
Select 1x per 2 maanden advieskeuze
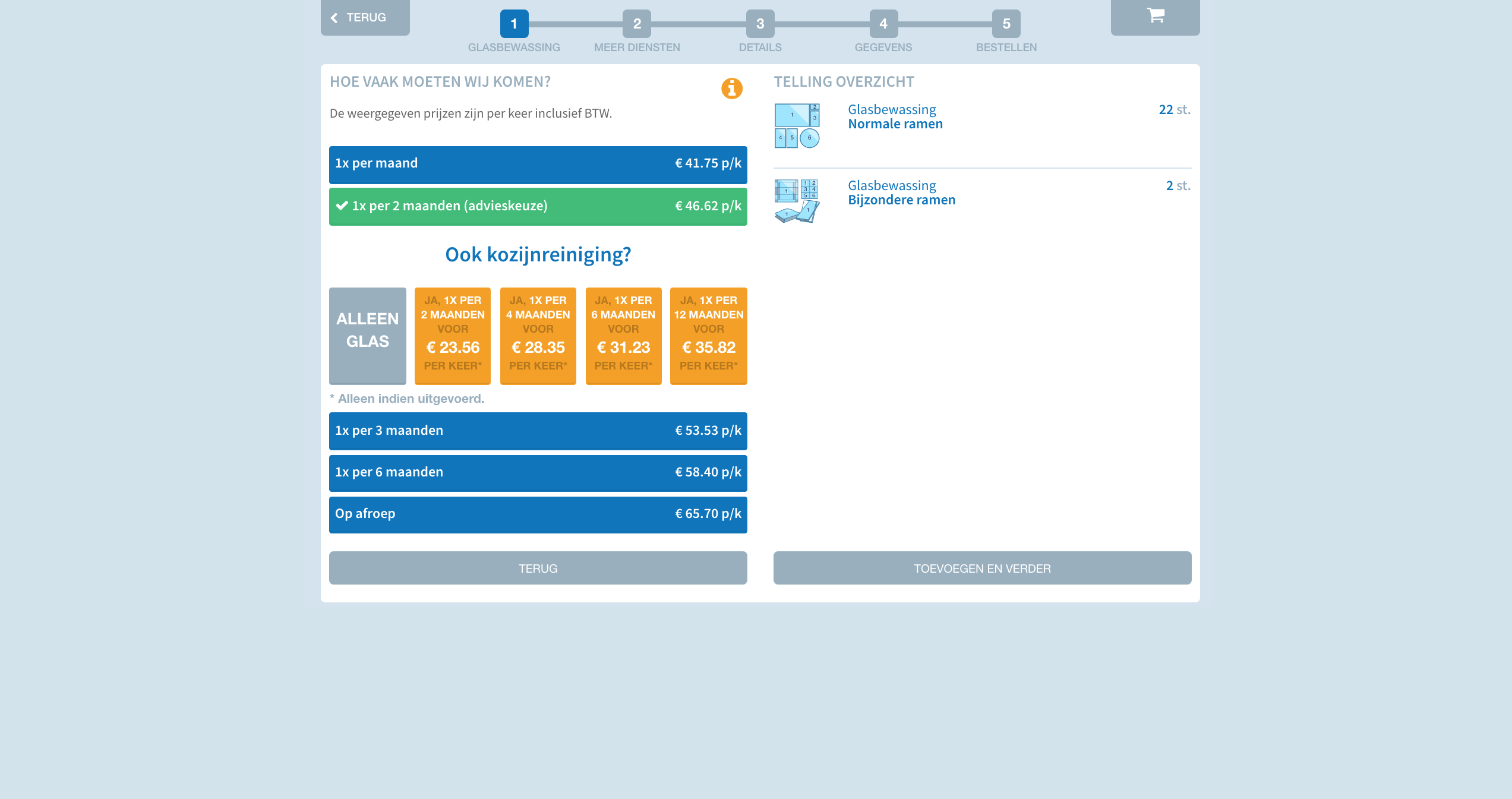click(x=538, y=206)
